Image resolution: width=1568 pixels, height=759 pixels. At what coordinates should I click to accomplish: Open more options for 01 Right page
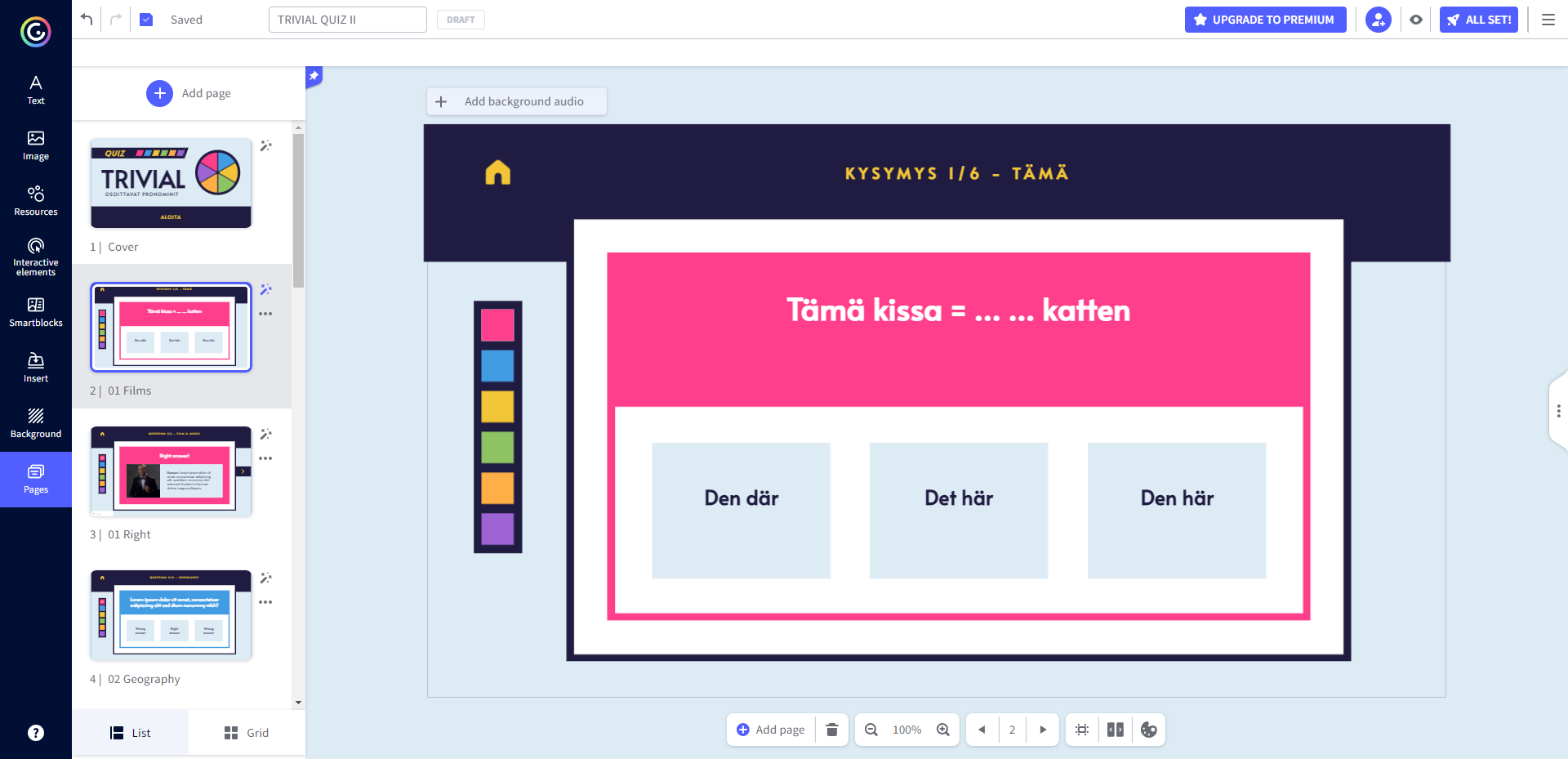(265, 458)
